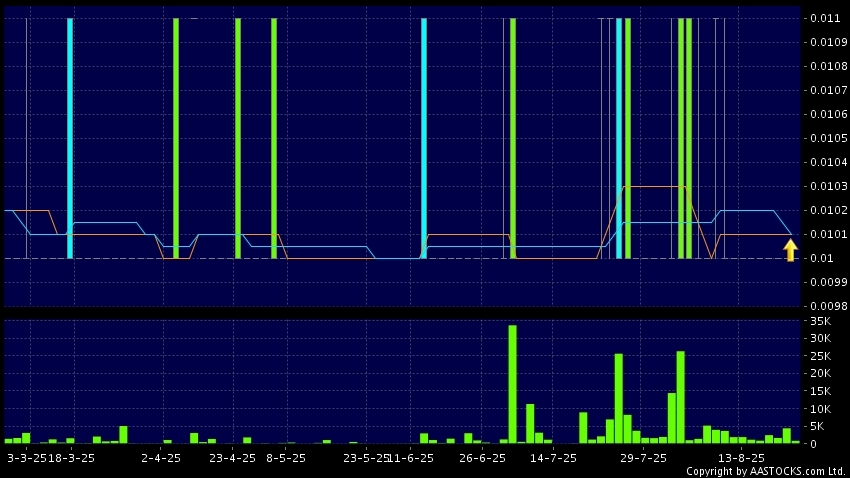Click the 5K volume axis label

[x=817, y=426]
